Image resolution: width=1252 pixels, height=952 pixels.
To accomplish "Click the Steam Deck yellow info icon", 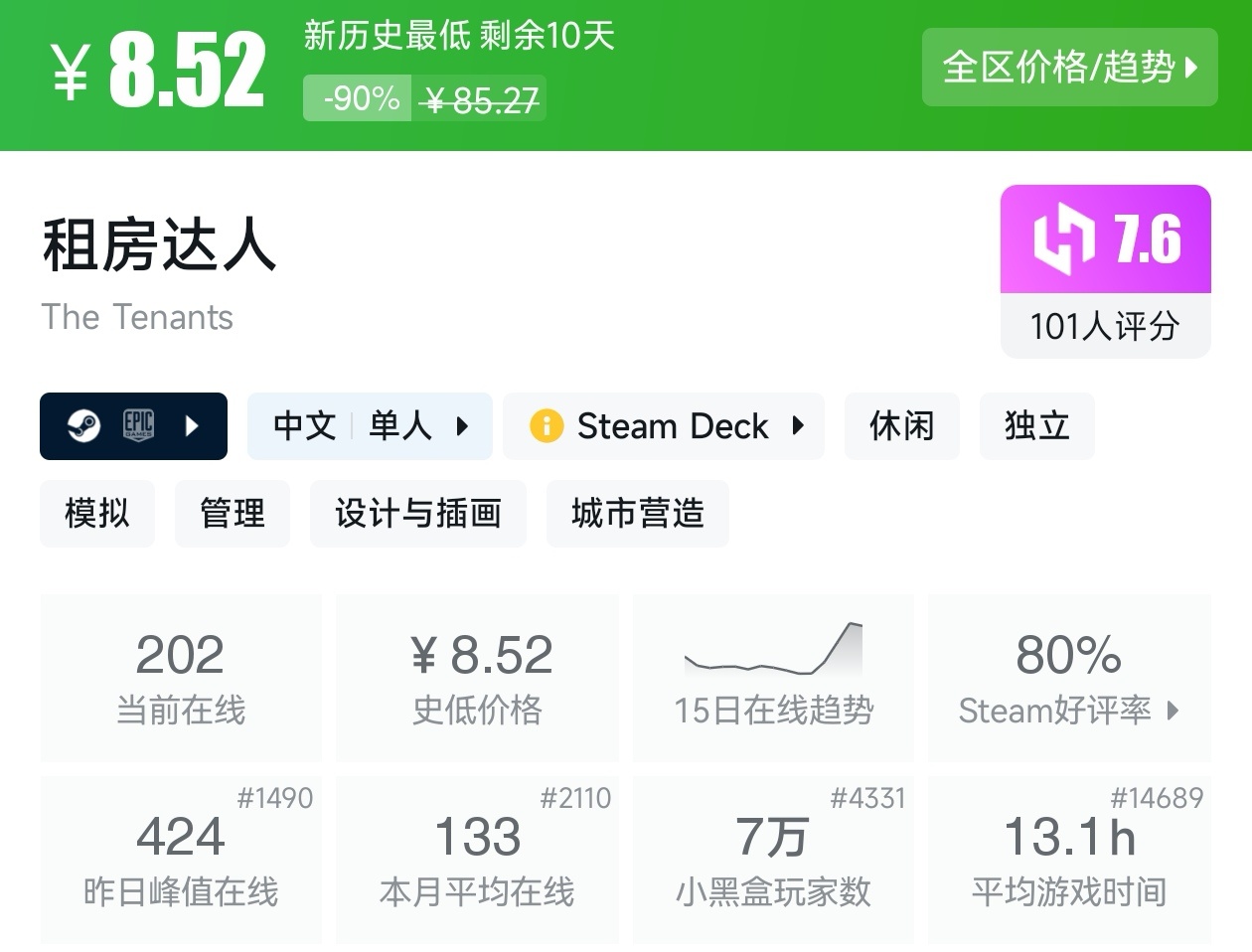I will [547, 426].
